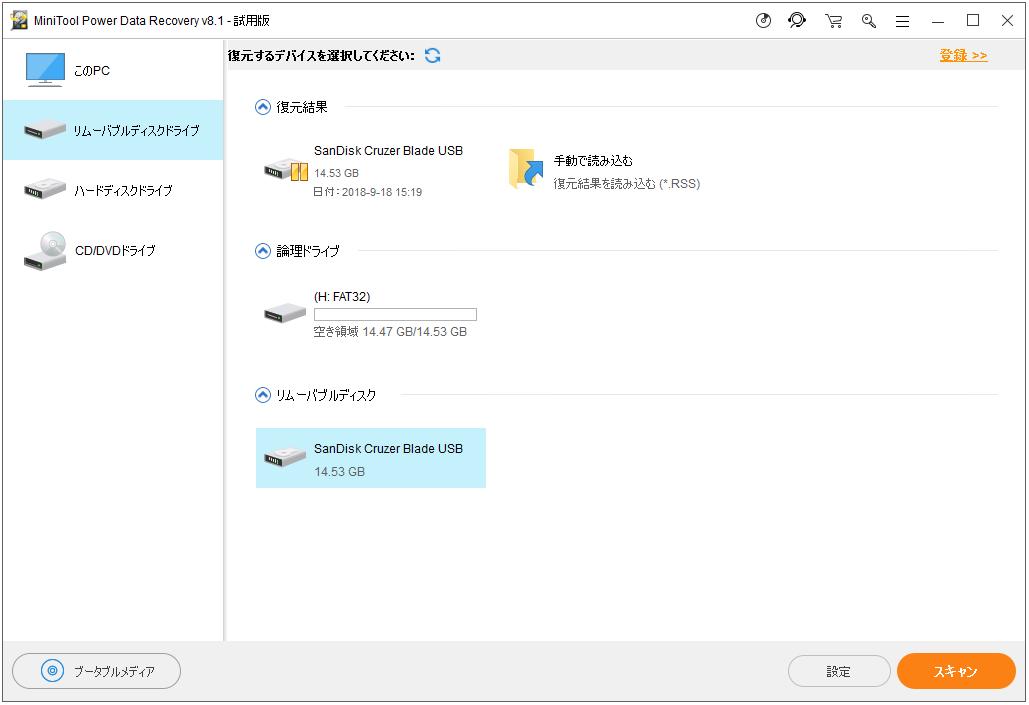
Task: Click the bootable CD/disc icon in title bar
Action: (763, 21)
